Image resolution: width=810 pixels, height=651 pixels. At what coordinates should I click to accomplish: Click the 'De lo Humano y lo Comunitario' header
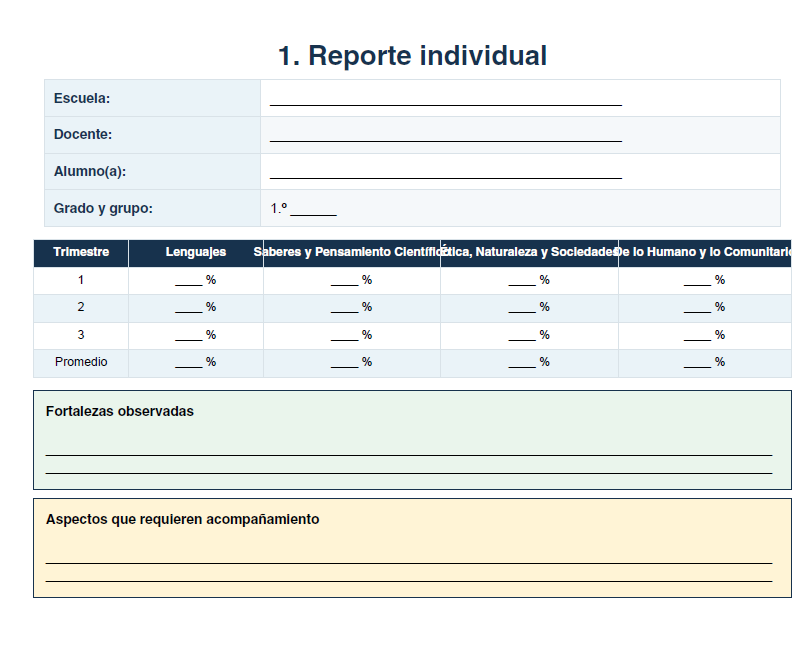click(x=705, y=252)
